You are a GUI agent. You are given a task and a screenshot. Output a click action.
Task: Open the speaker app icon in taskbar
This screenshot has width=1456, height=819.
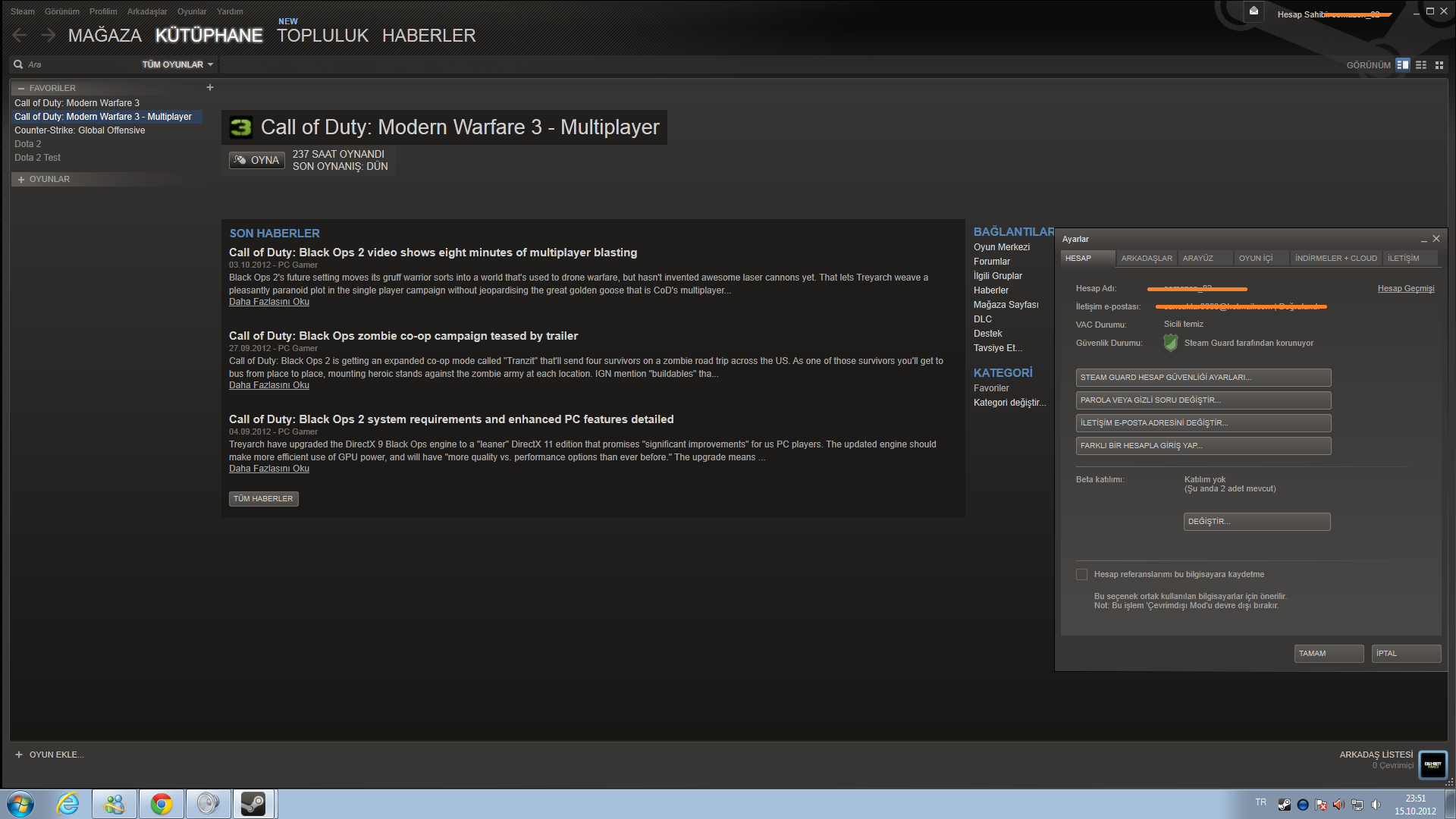pos(208,804)
